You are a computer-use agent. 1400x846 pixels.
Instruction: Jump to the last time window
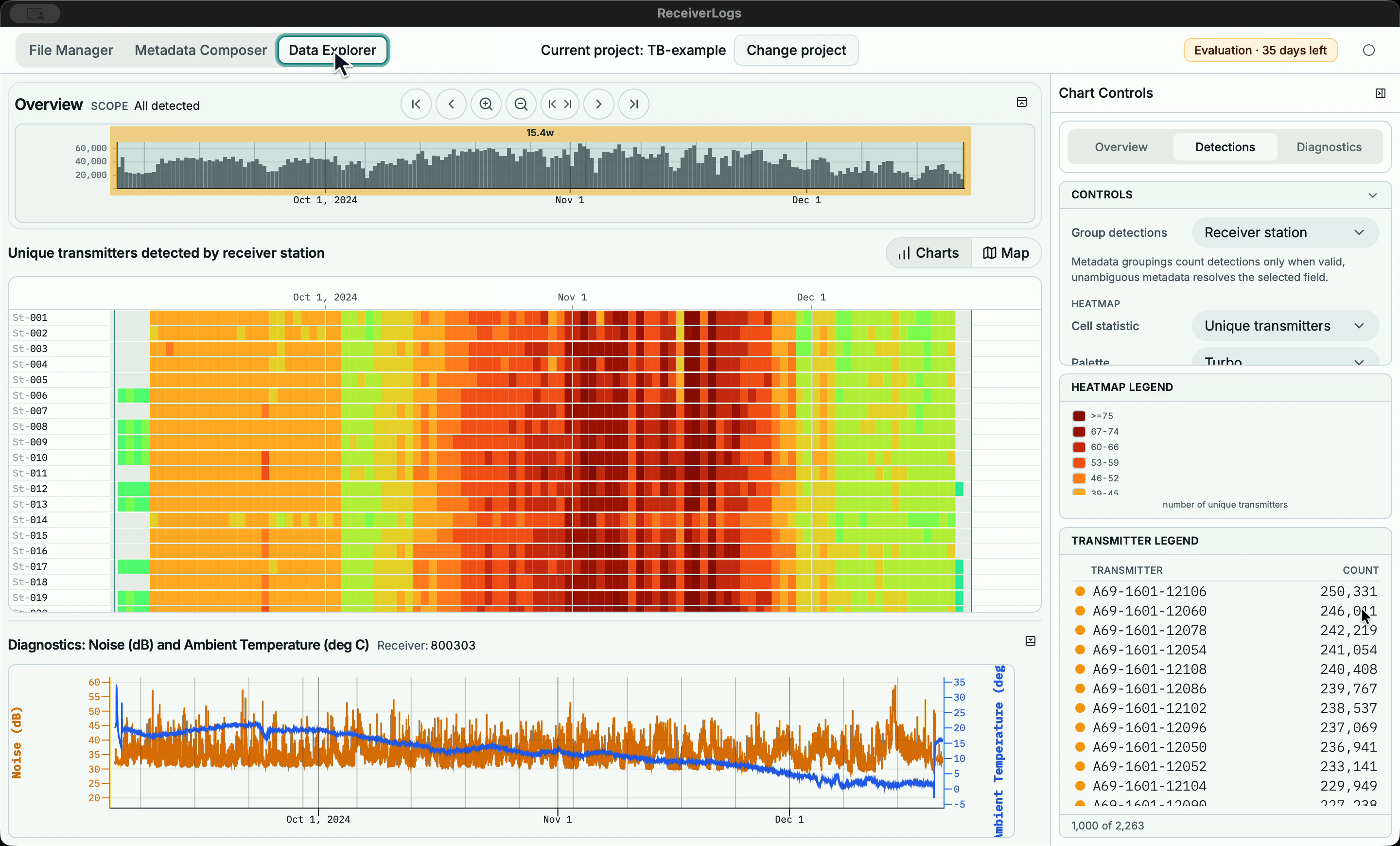(x=633, y=104)
